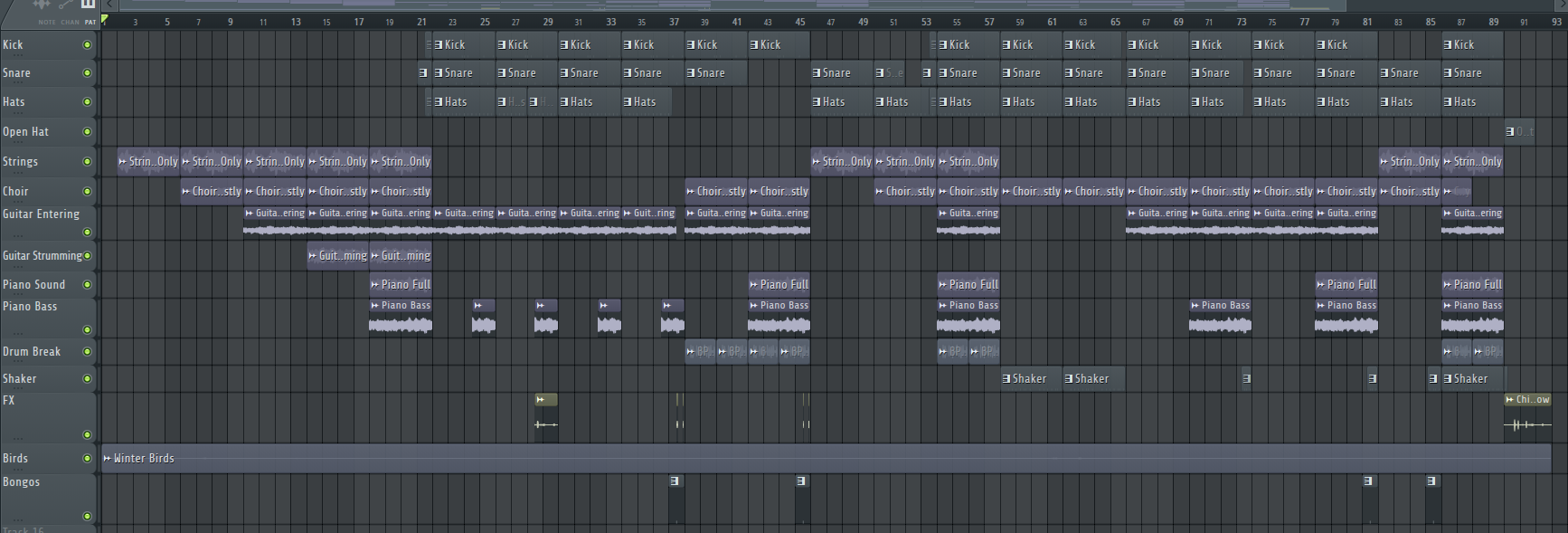Click the pattern clip focus icon
1568x533 pixels.
coord(88,5)
